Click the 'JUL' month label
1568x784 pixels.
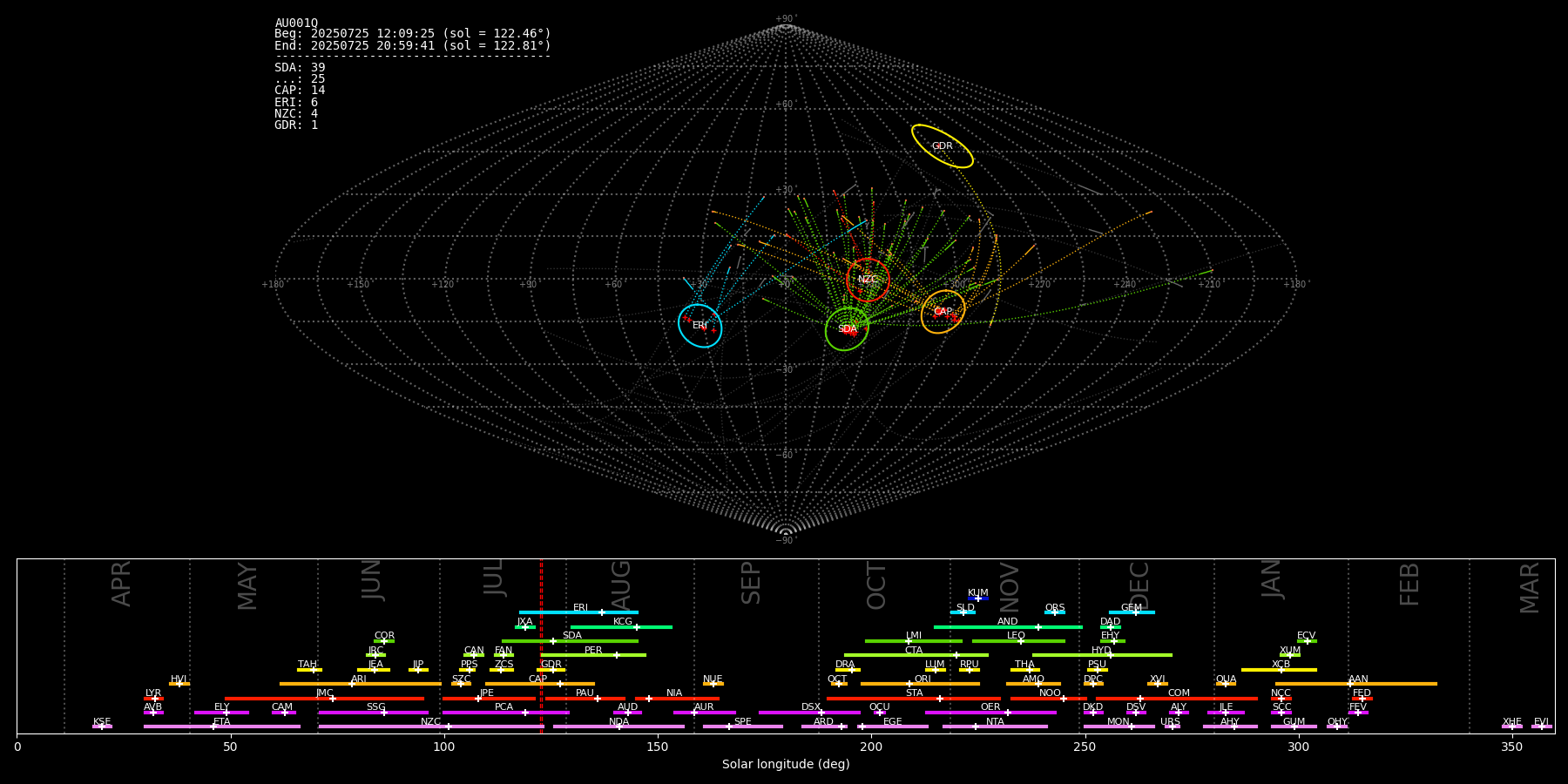click(494, 578)
